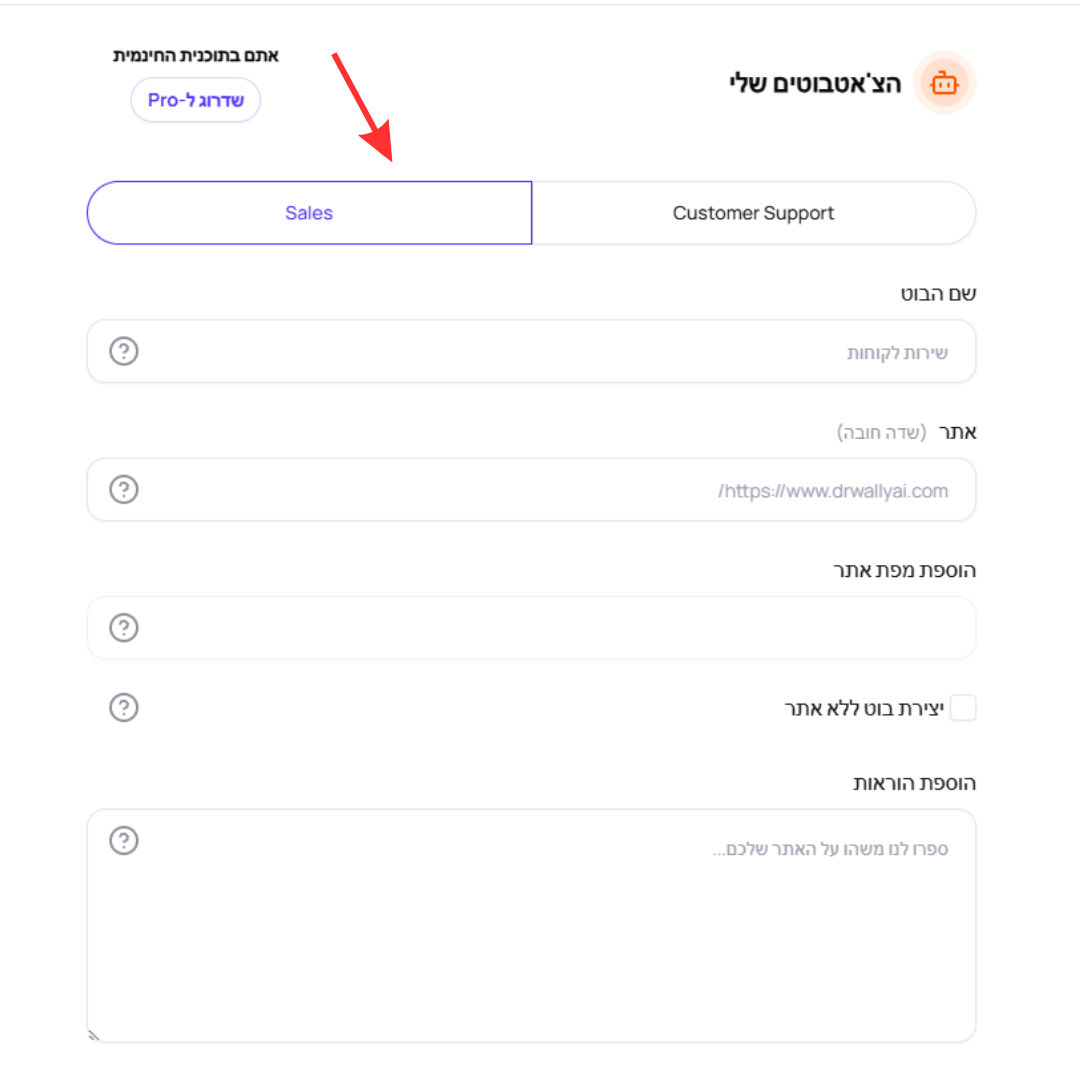Click the website URL input field
Viewport: 1080px width, 1080px height.
point(531,490)
